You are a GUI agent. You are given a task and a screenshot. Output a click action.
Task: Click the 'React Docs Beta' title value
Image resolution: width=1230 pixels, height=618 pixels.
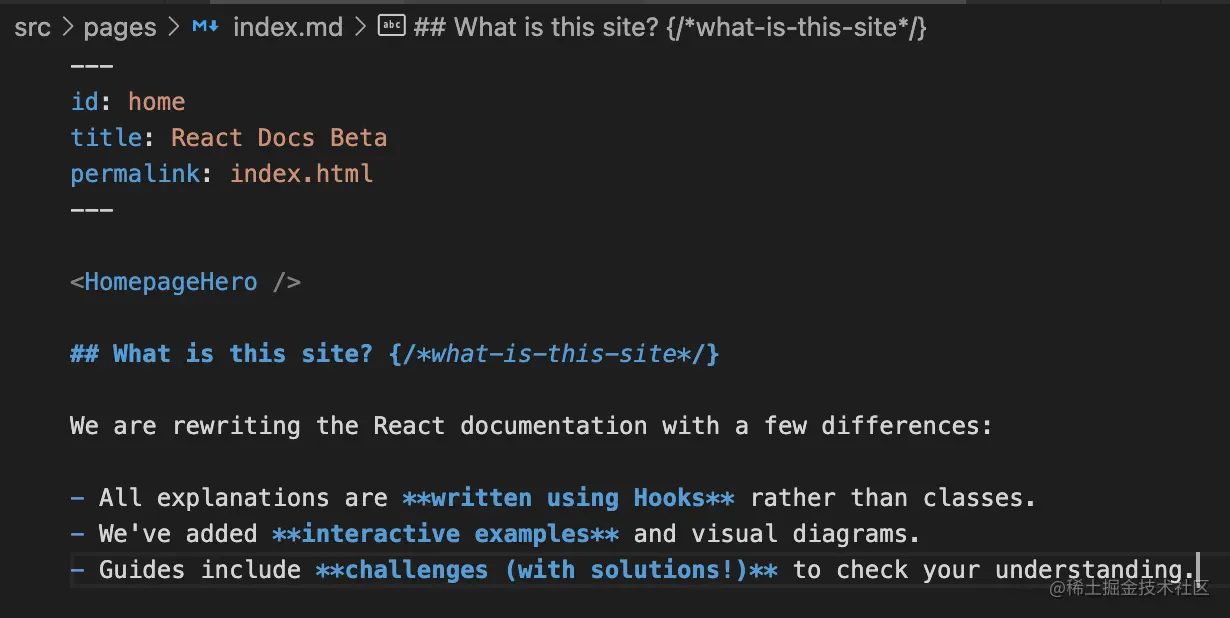[x=279, y=138]
